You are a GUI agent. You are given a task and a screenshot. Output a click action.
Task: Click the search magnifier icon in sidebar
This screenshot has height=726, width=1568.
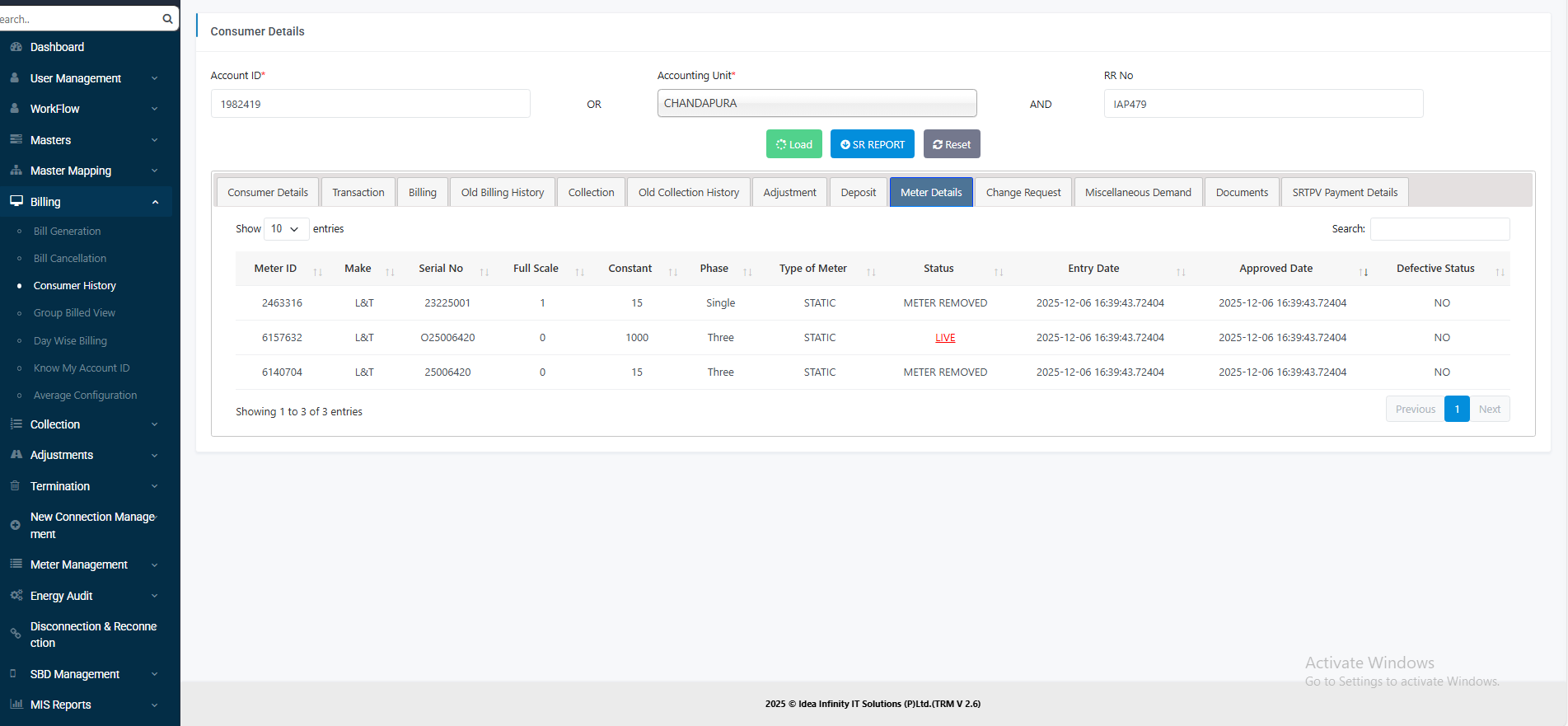[167, 19]
